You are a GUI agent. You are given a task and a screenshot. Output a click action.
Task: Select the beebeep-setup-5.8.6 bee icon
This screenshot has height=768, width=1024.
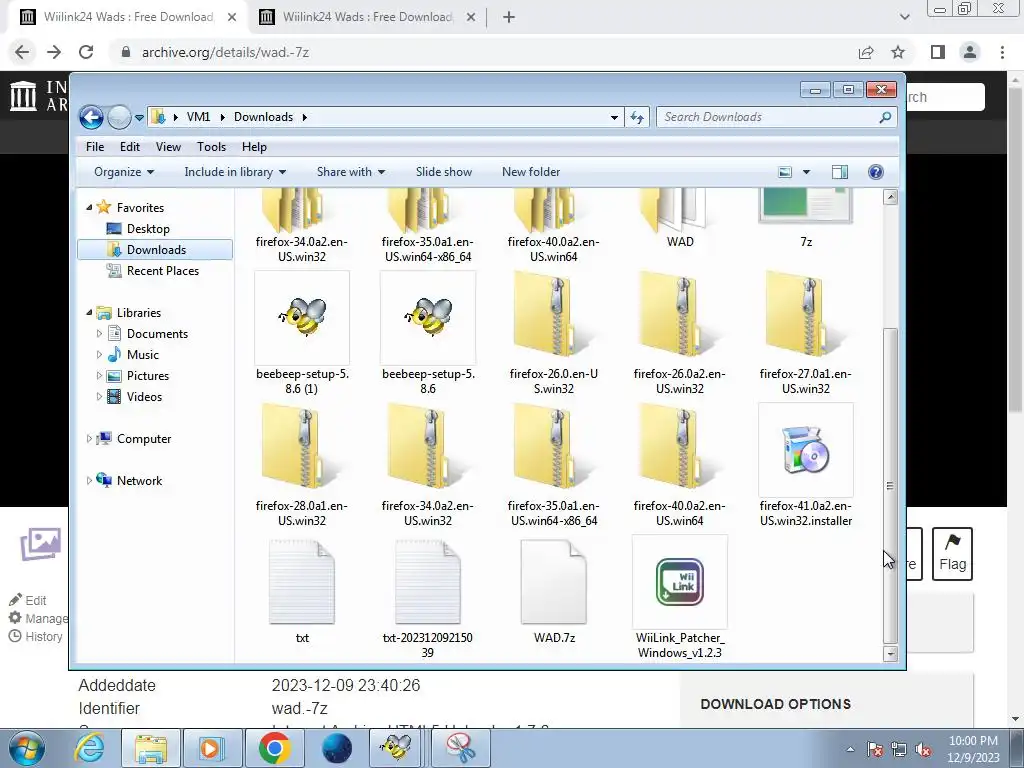click(428, 318)
